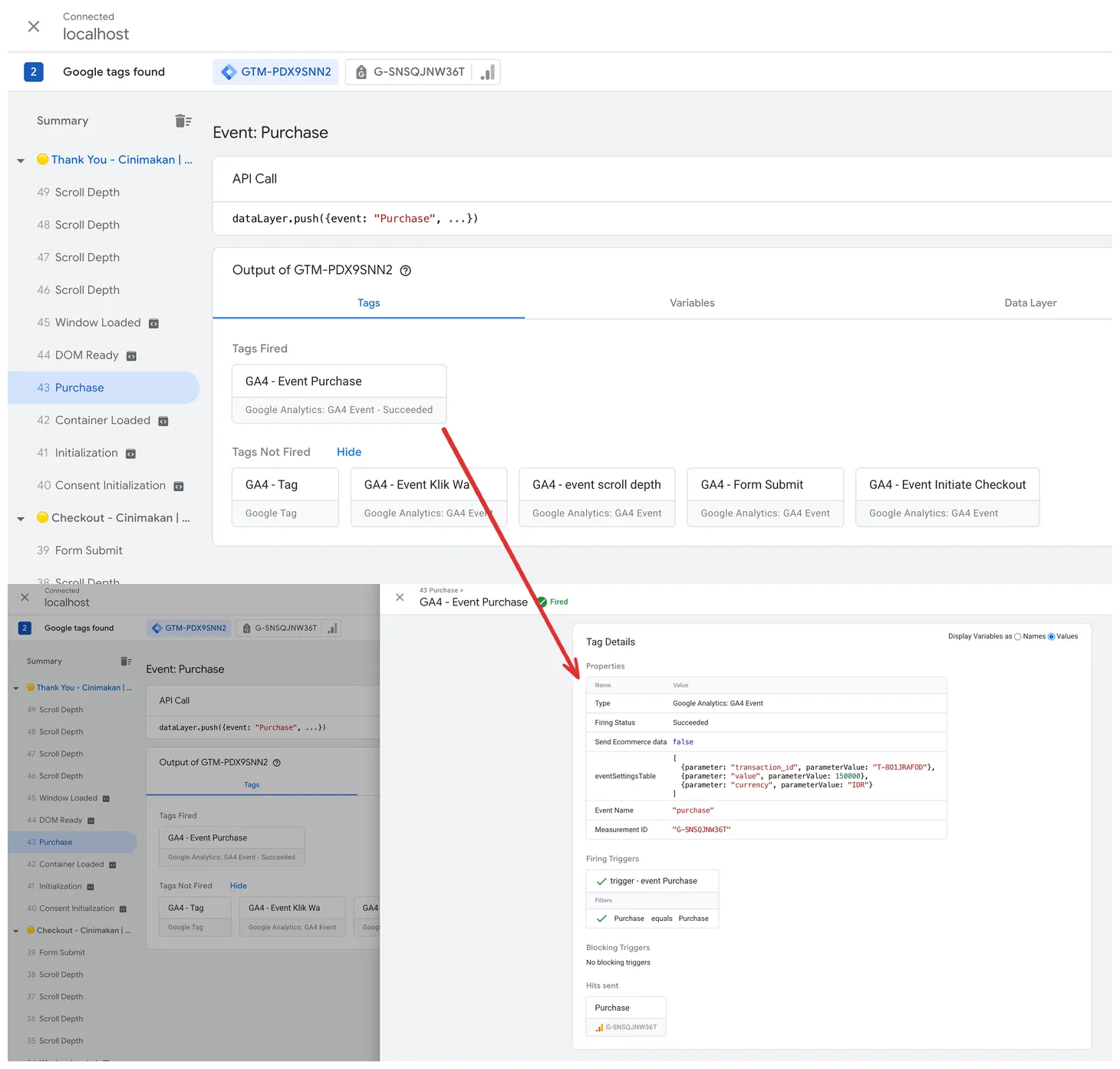Select event 45 Window Loaded in the upper view
The width and height of the screenshot is (1120, 1069).
89,323
